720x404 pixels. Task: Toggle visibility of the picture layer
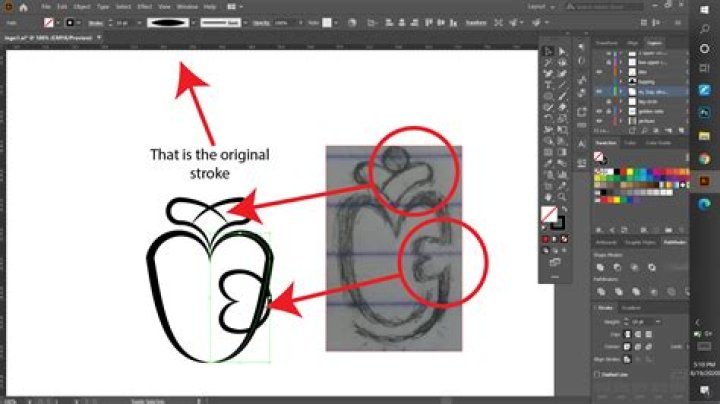599,121
